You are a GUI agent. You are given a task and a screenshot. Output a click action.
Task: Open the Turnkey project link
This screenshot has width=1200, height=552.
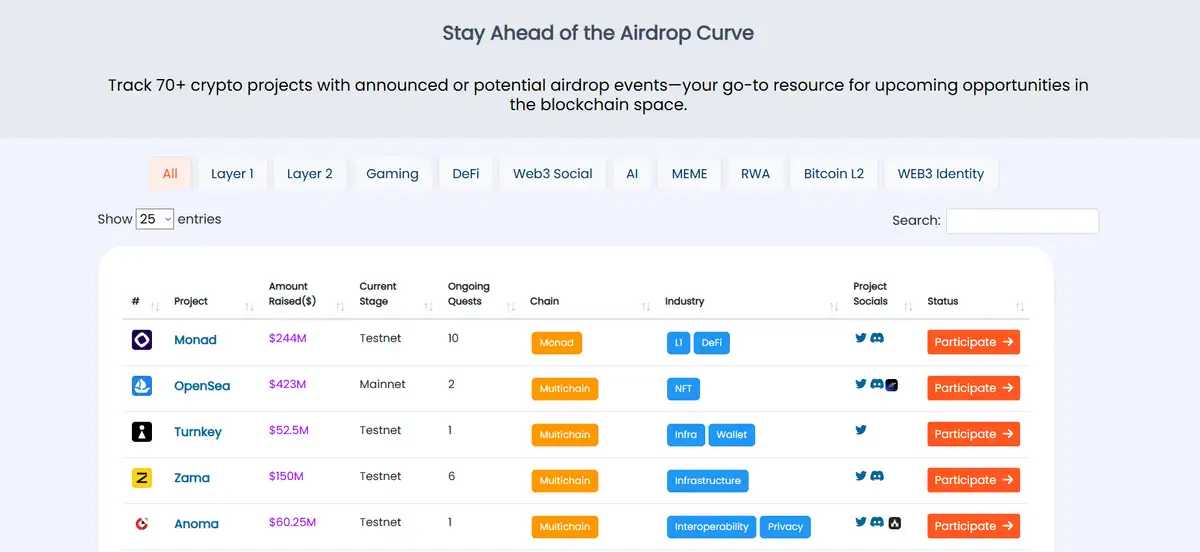pyautogui.click(x=198, y=432)
